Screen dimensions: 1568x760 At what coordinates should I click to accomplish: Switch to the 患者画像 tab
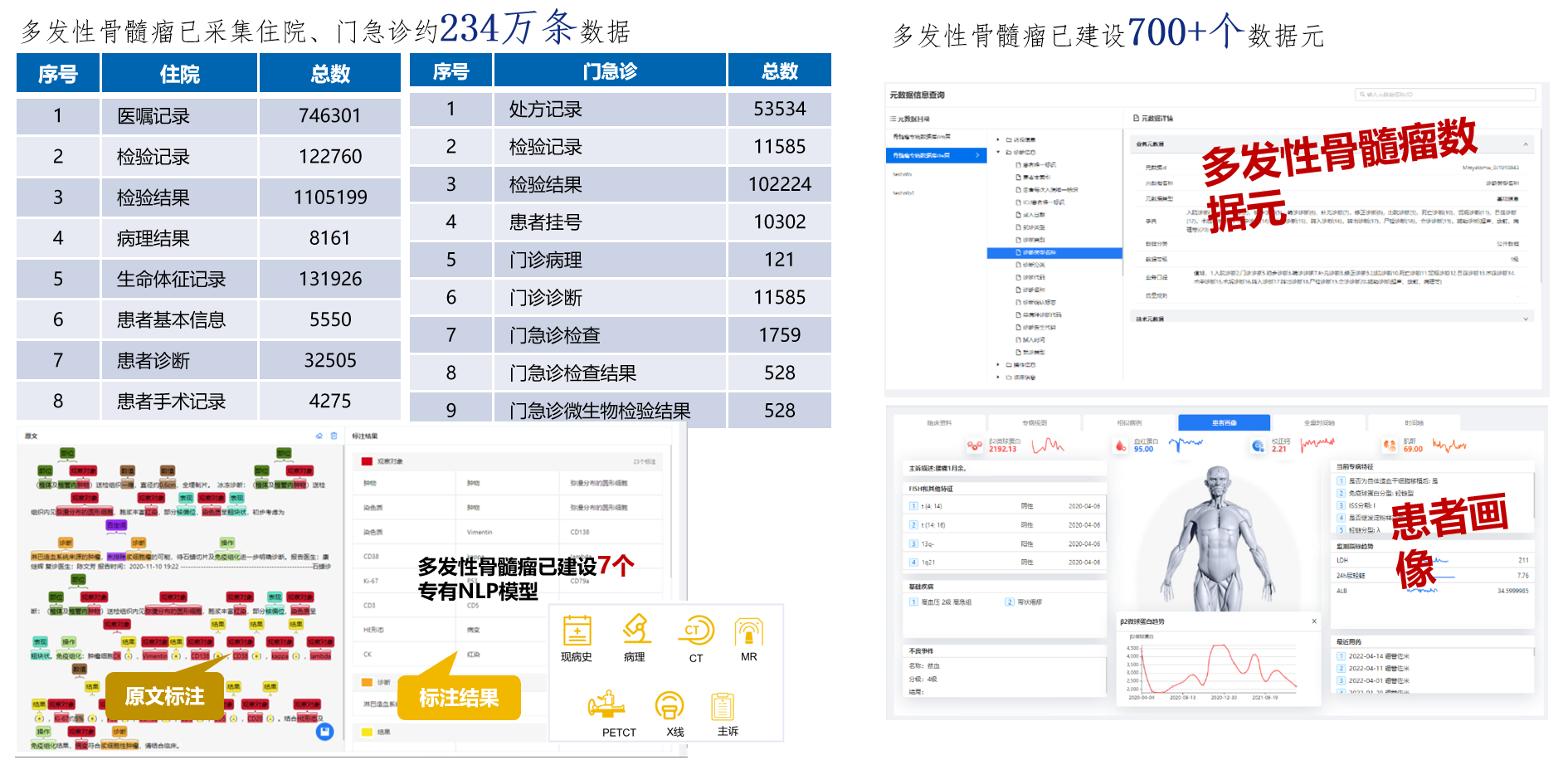point(1224,423)
